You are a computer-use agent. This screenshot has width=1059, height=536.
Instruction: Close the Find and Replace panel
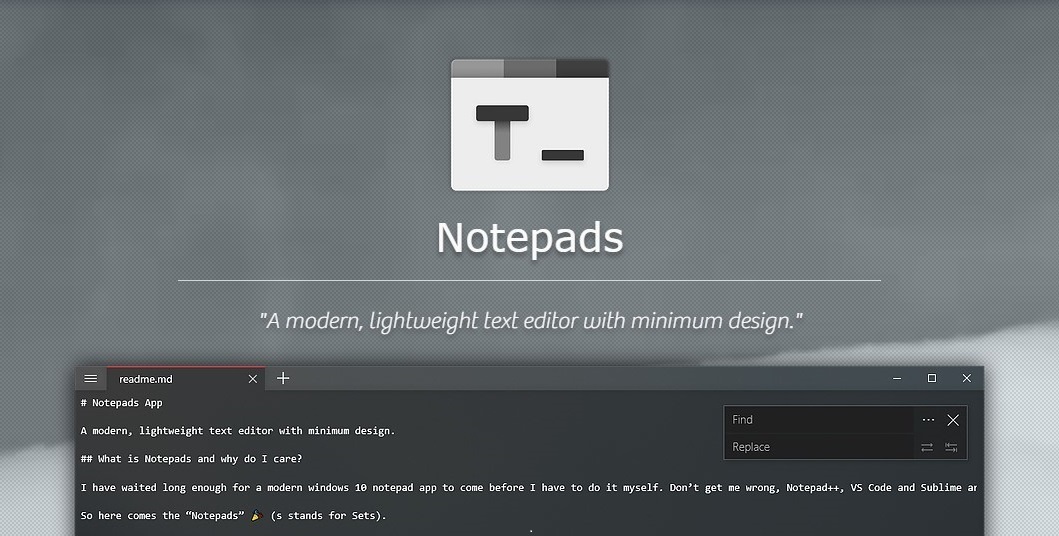point(953,420)
